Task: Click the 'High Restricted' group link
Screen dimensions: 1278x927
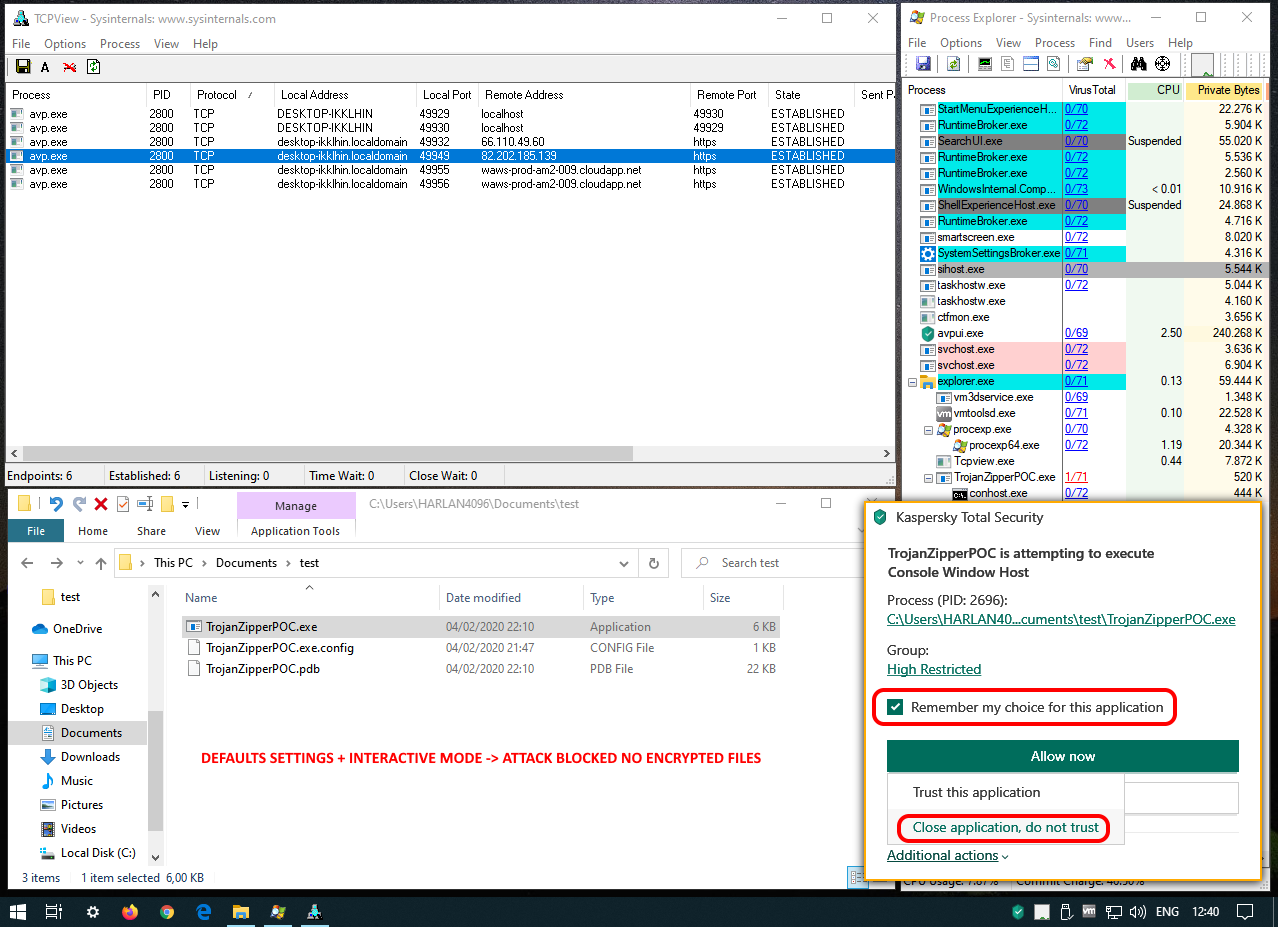Action: 933,669
